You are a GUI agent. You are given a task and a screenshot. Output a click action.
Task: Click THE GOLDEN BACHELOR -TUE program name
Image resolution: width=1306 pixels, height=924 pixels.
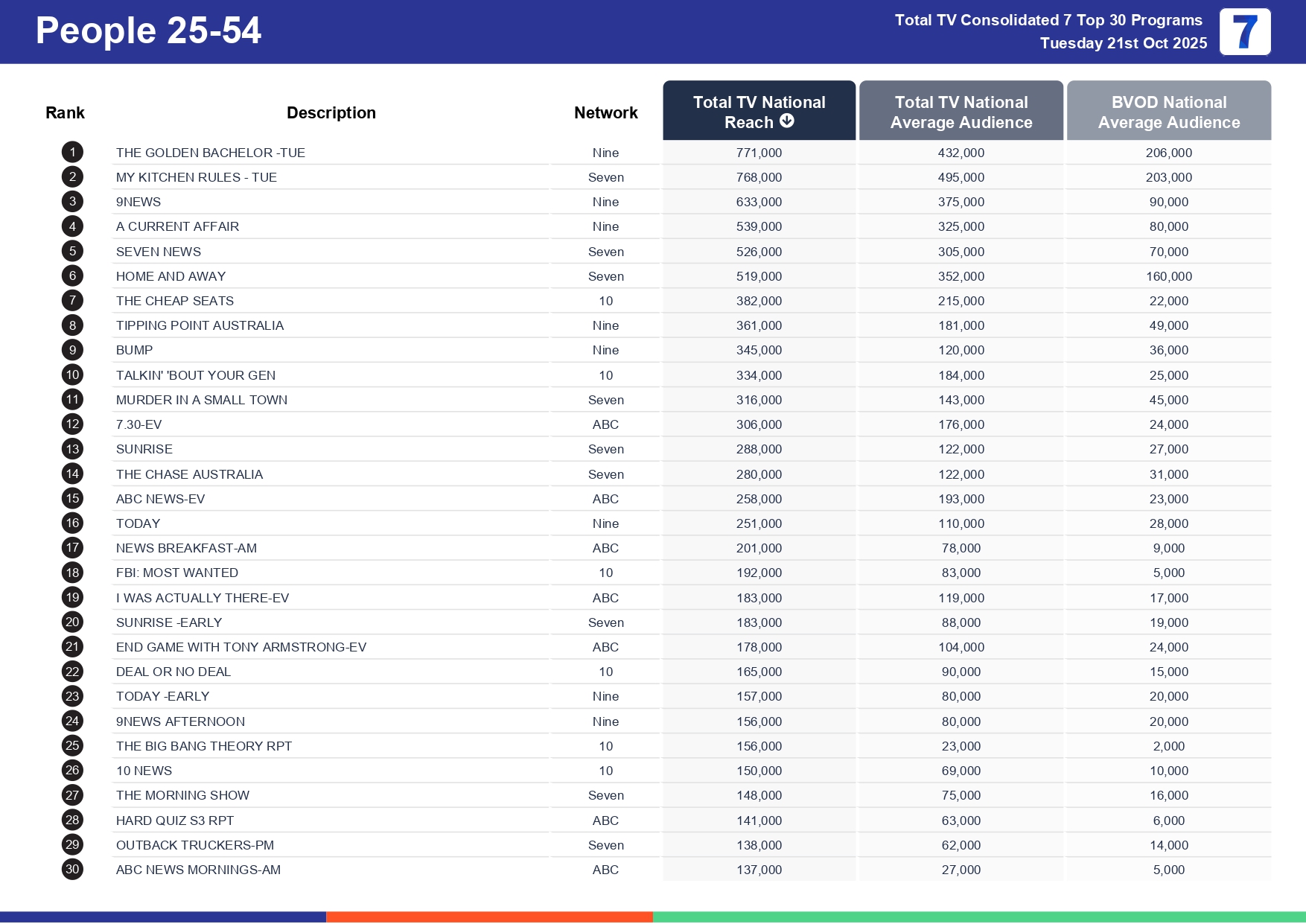pos(211,152)
